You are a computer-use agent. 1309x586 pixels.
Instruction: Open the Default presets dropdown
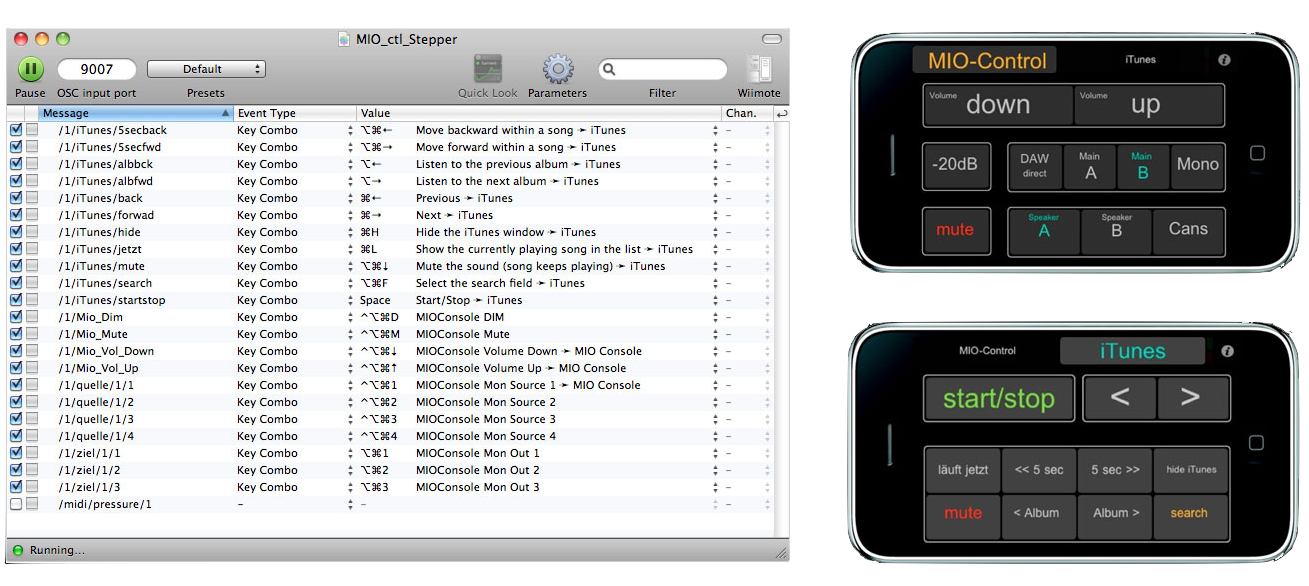pos(206,69)
